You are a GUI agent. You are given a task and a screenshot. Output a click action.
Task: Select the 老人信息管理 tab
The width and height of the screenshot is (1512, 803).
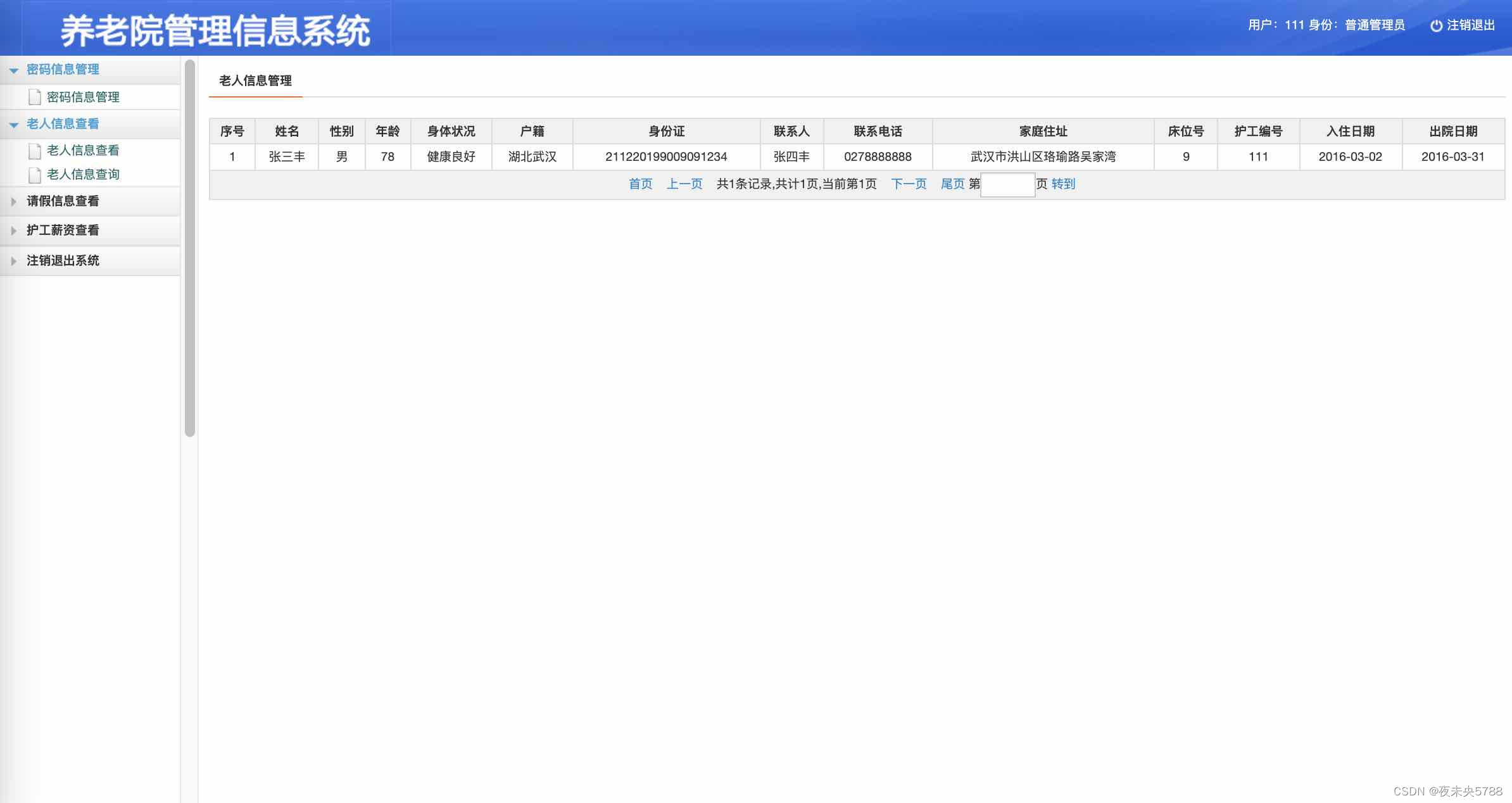(256, 81)
